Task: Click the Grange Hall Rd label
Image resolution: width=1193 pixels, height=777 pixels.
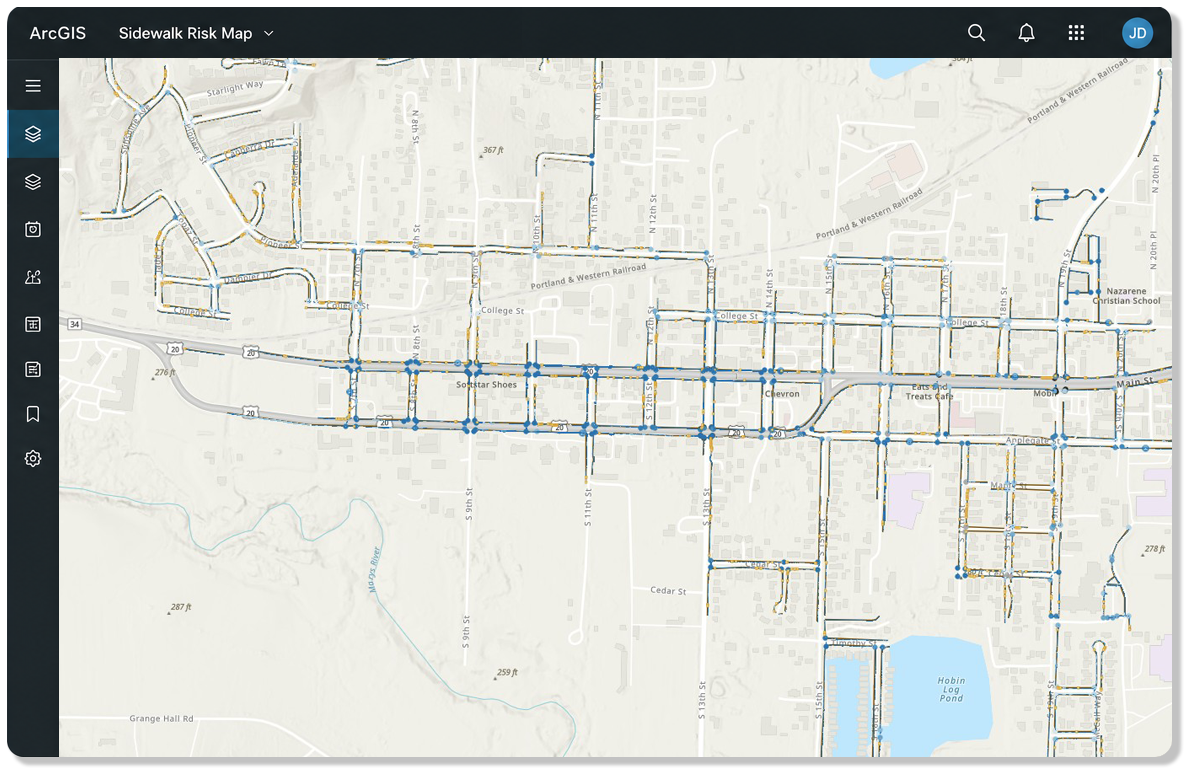Action: pos(161,718)
